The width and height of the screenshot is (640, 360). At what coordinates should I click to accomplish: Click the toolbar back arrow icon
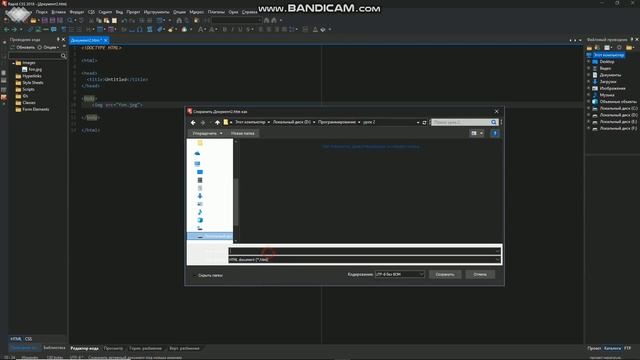point(6,29)
